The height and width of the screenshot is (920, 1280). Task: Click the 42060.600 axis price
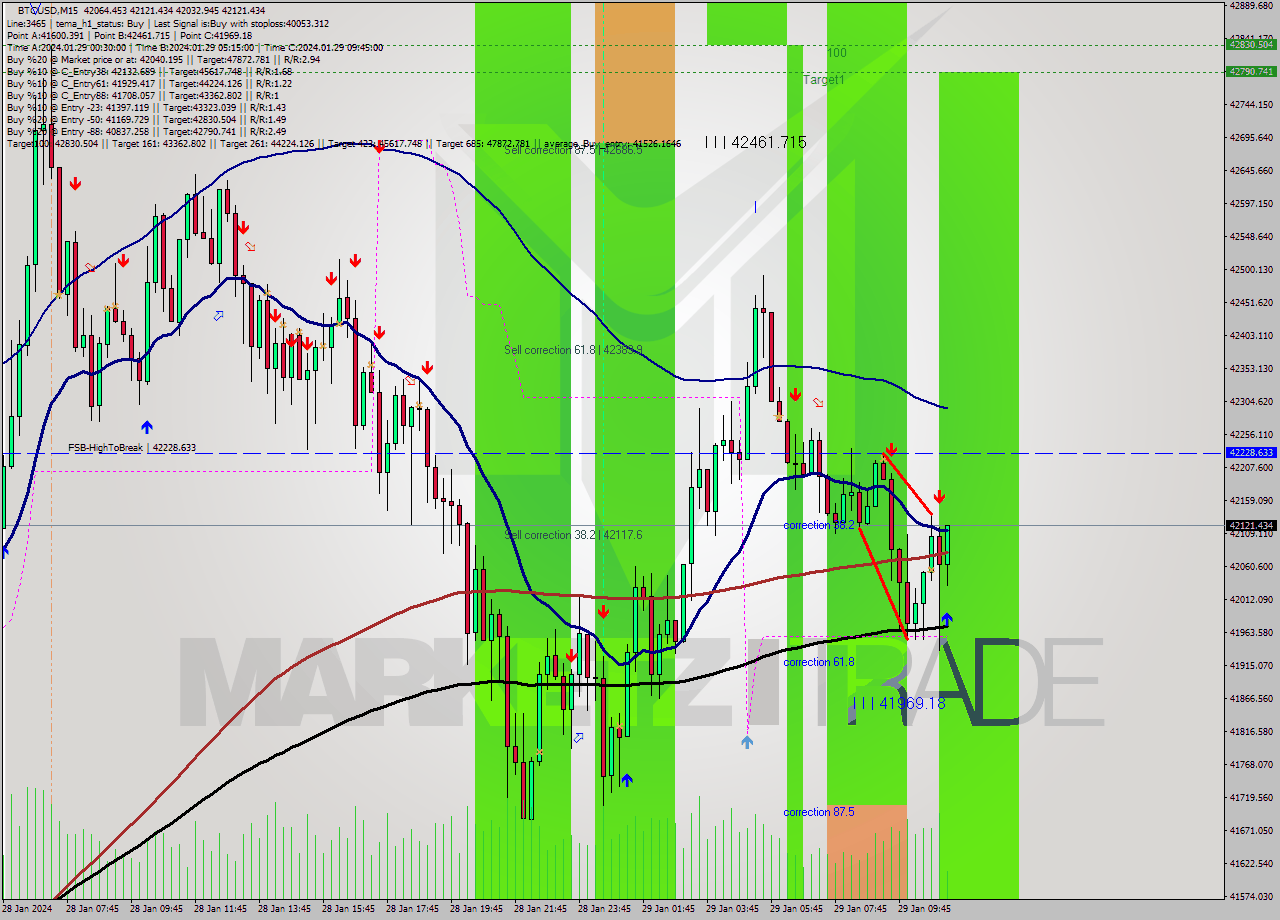pos(1251,566)
